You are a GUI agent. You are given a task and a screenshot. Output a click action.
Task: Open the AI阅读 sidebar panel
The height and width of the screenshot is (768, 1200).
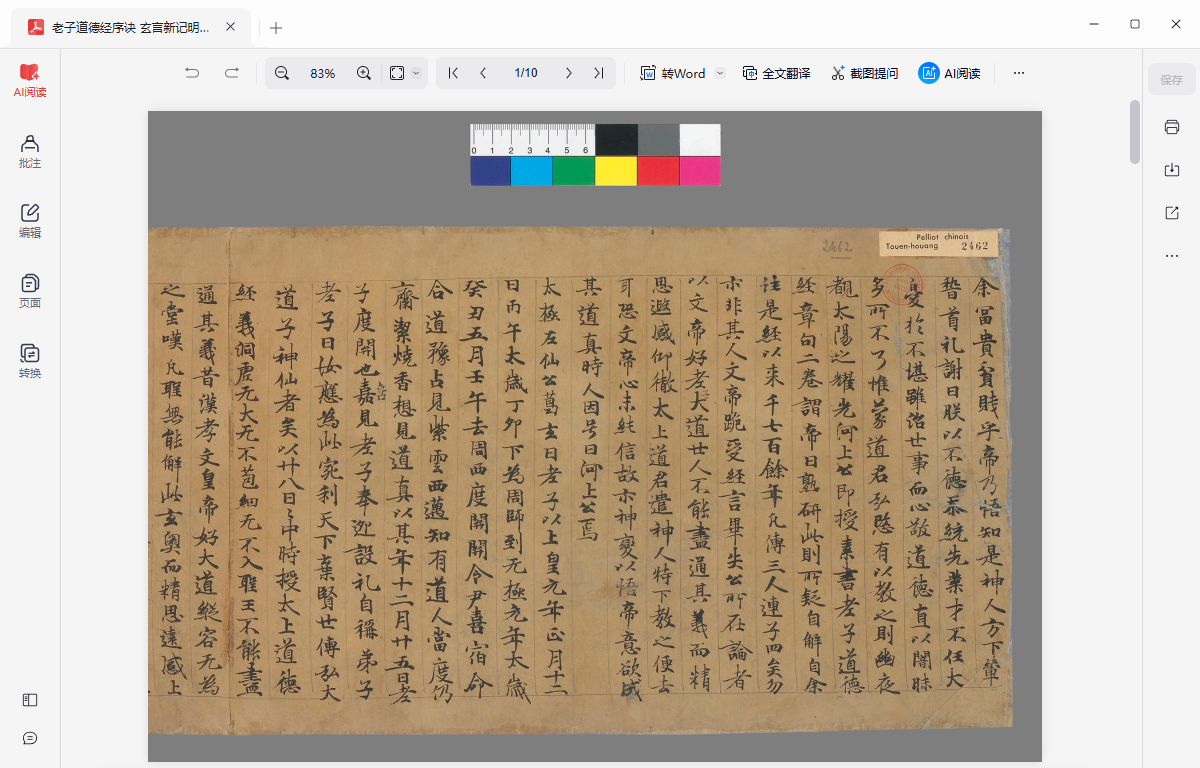[30, 81]
